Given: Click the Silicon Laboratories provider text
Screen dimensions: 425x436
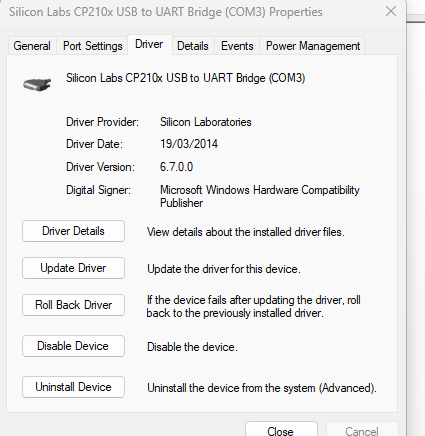Looking at the screenshot, I should coord(205,122).
